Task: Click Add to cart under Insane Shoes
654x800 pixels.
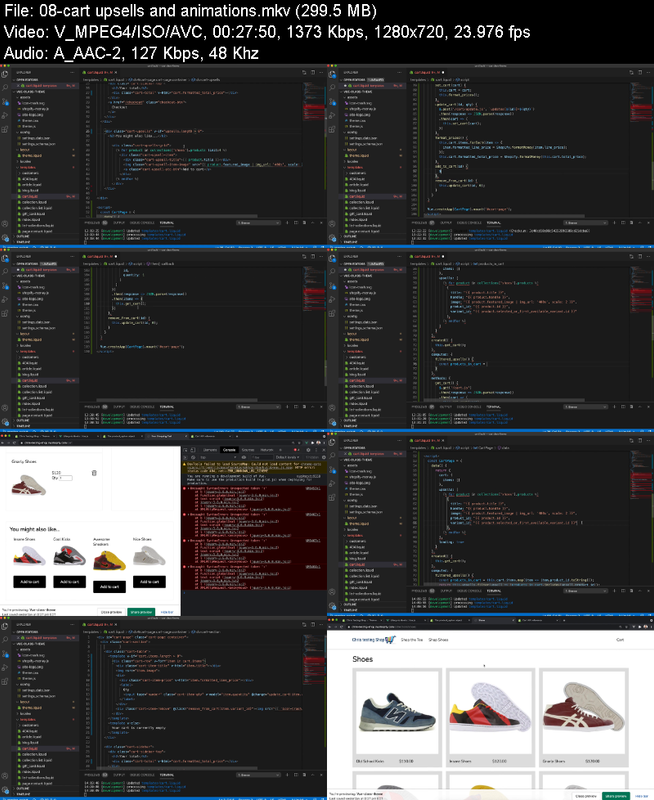Action: 30,582
